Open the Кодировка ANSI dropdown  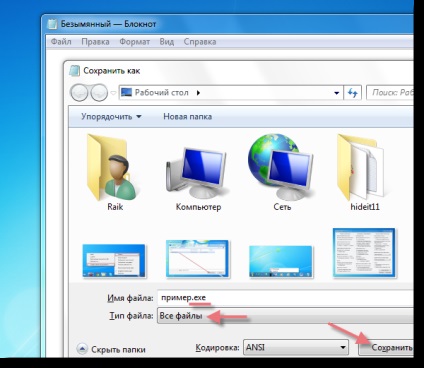point(296,348)
